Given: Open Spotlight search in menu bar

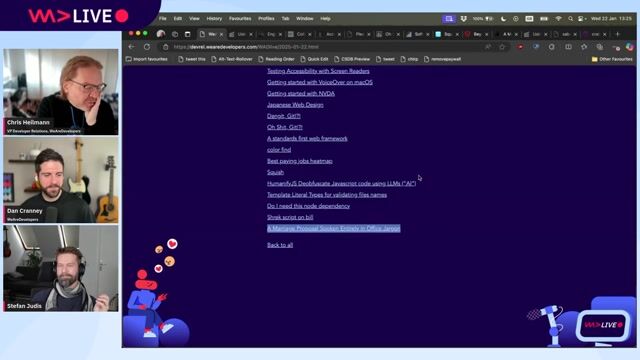Looking at the screenshot, I should coord(571,19).
